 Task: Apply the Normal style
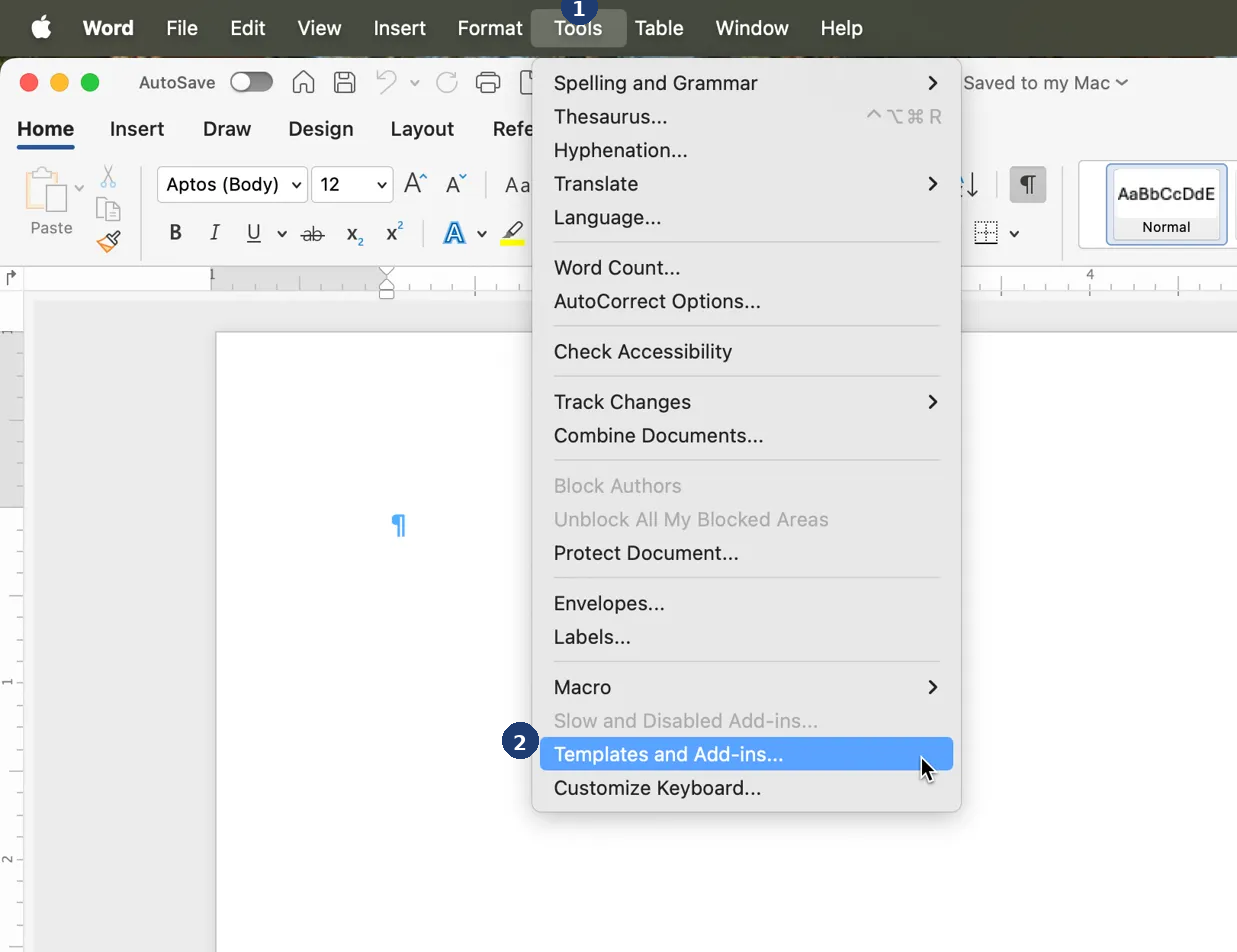pos(1166,205)
